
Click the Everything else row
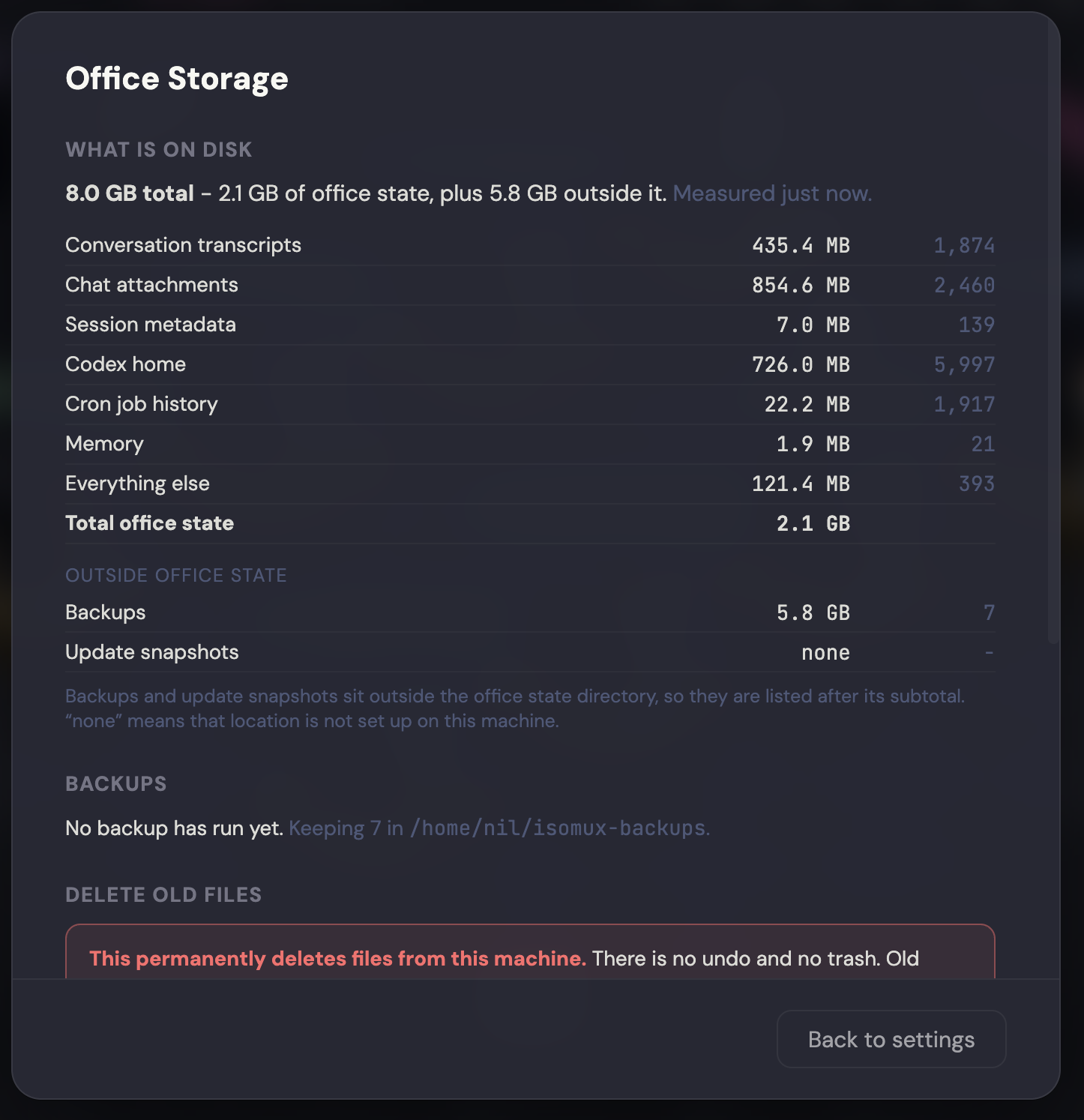[530, 484]
